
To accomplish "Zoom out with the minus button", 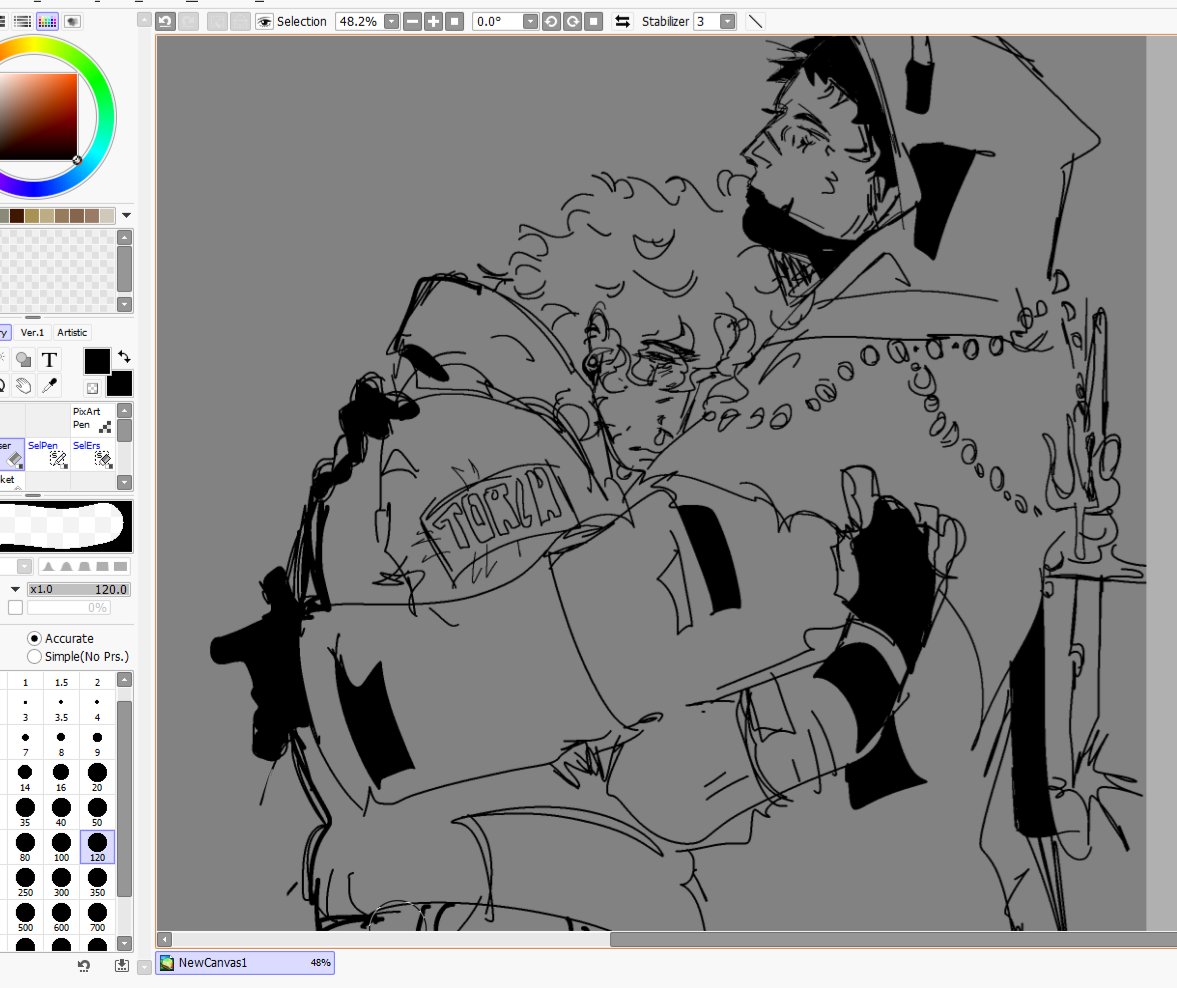I will tap(412, 21).
